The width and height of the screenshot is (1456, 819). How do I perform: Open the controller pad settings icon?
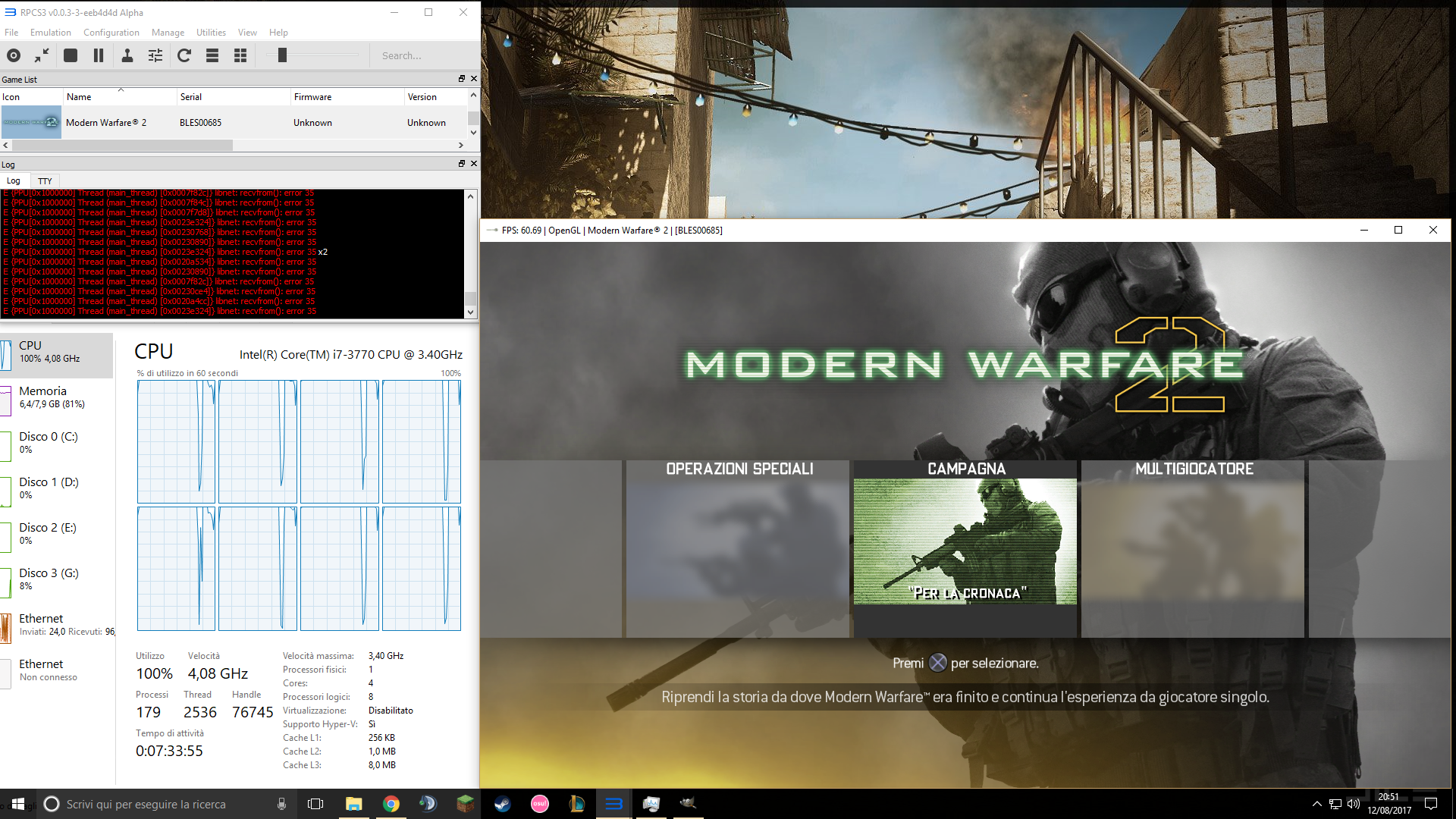pyautogui.click(x=127, y=55)
